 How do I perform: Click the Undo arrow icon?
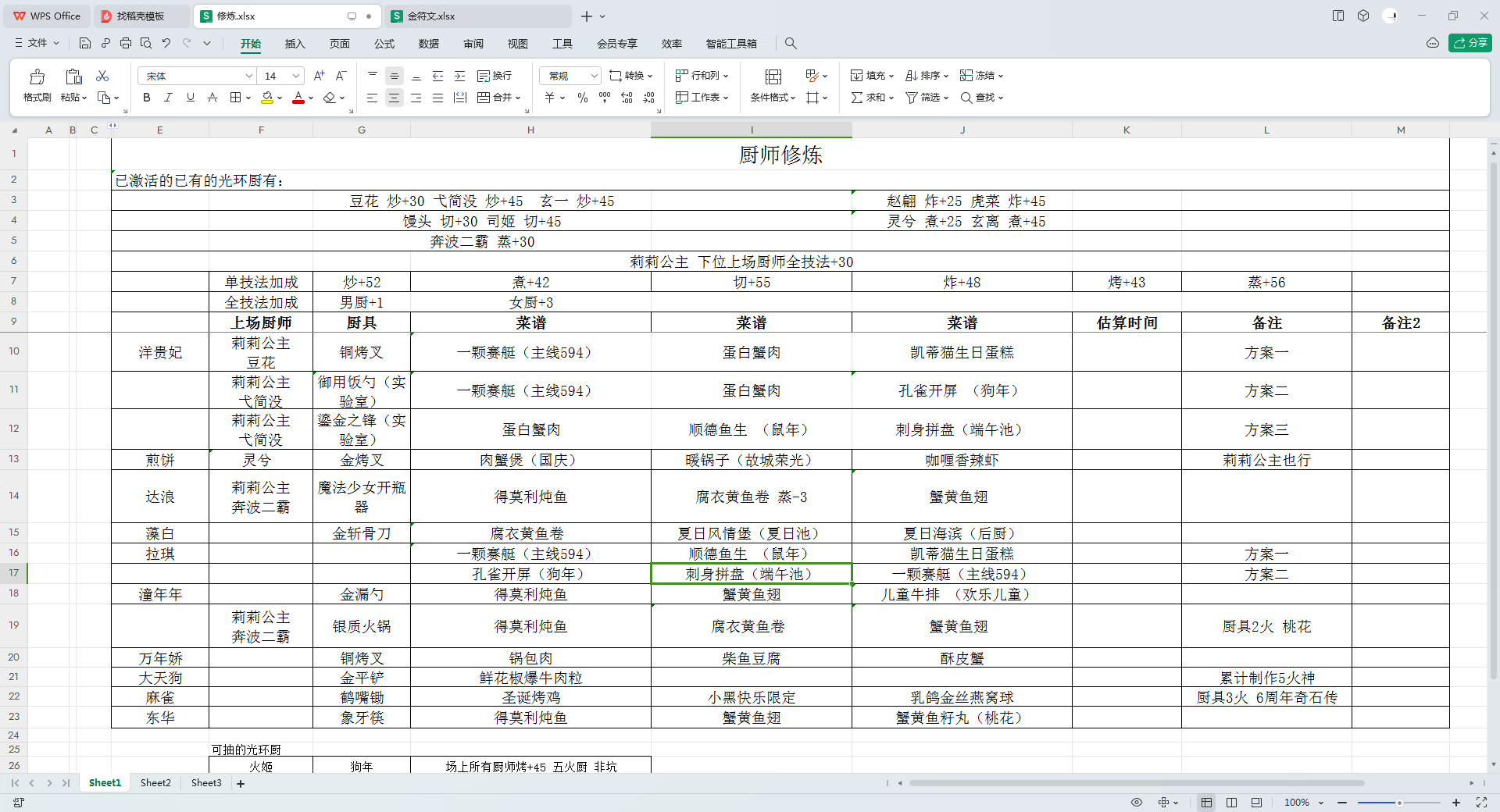[x=166, y=43]
